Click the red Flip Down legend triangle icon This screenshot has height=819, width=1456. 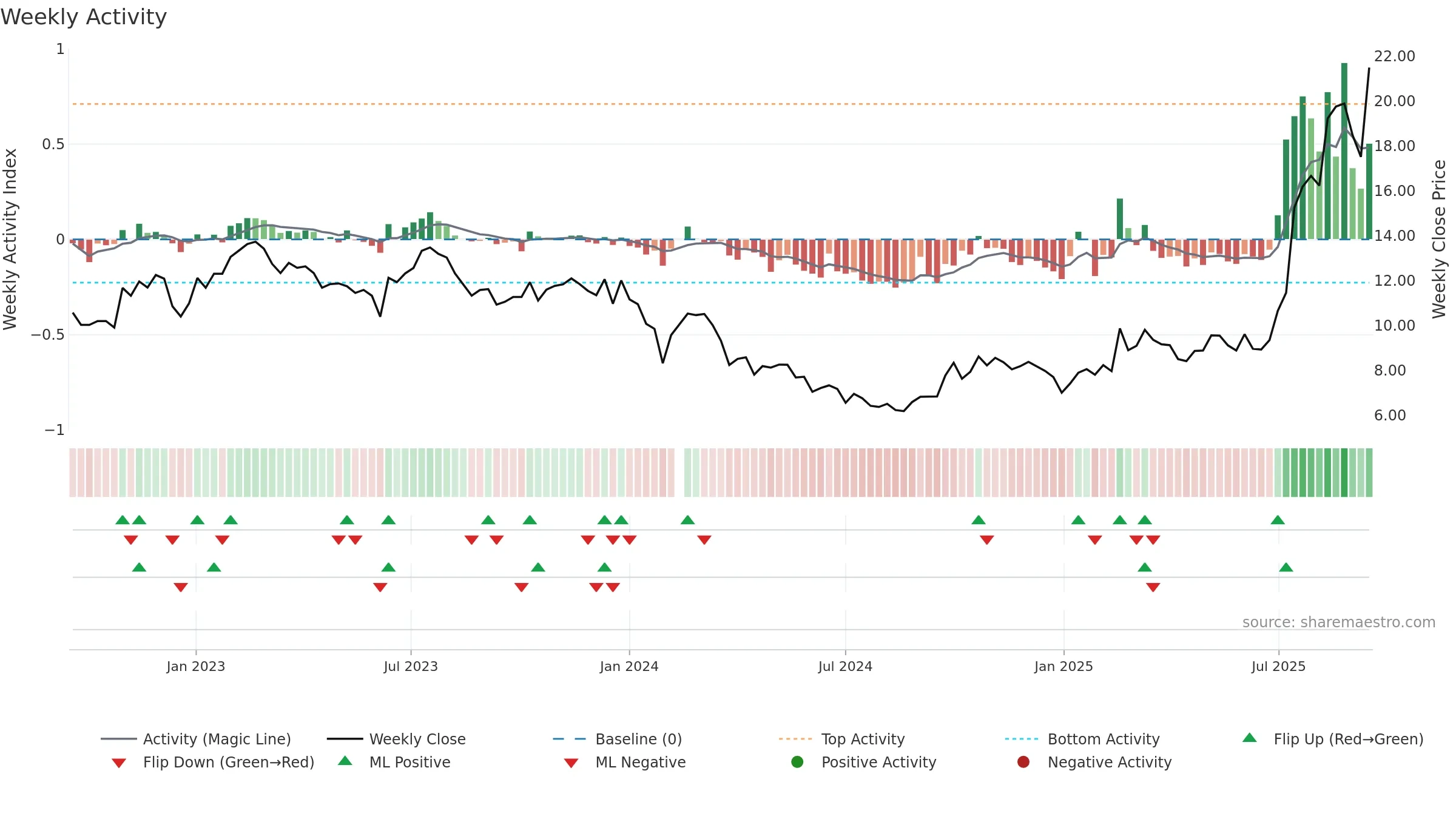[x=119, y=763]
